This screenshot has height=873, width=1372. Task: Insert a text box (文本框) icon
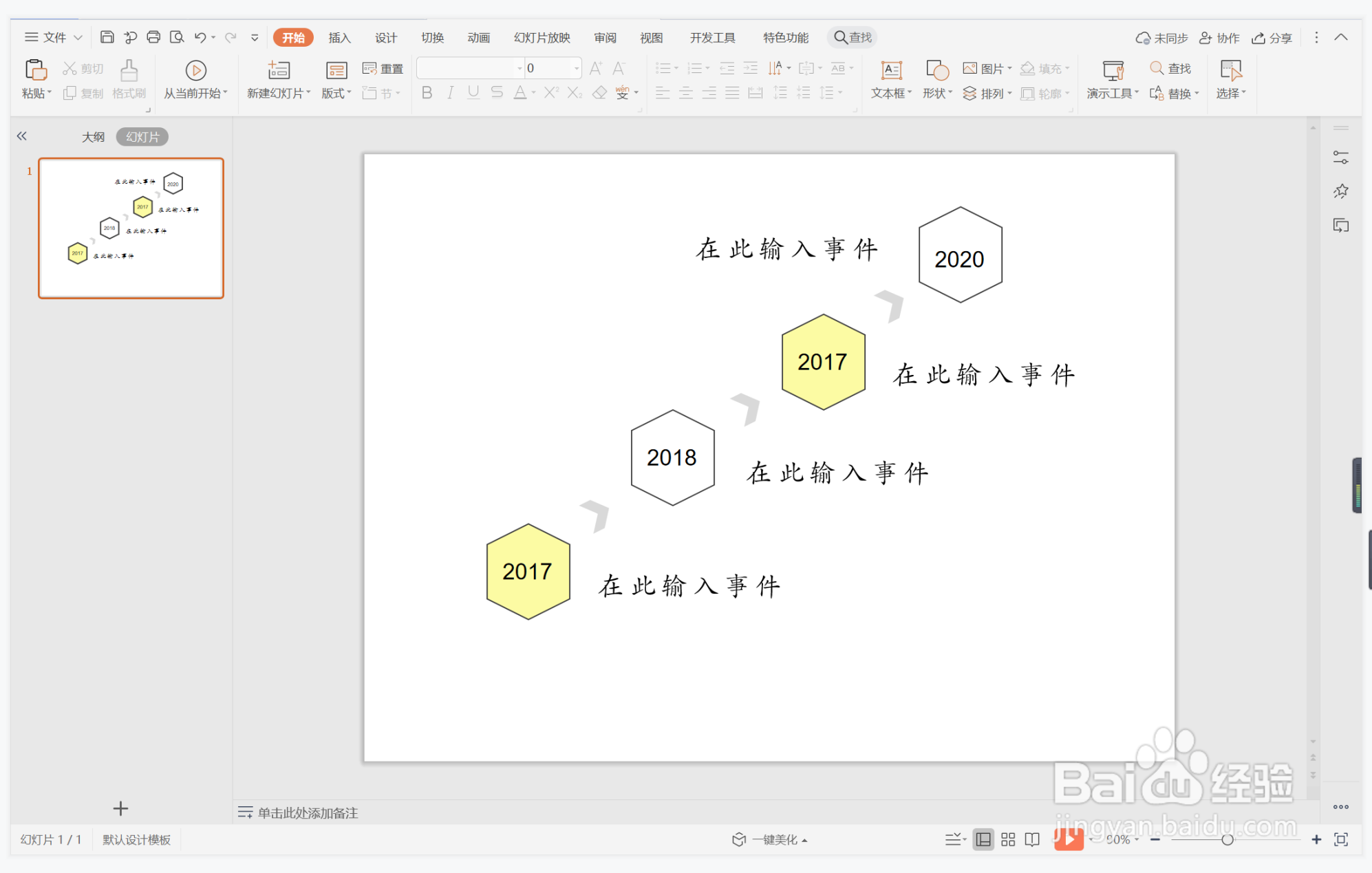coord(891,71)
